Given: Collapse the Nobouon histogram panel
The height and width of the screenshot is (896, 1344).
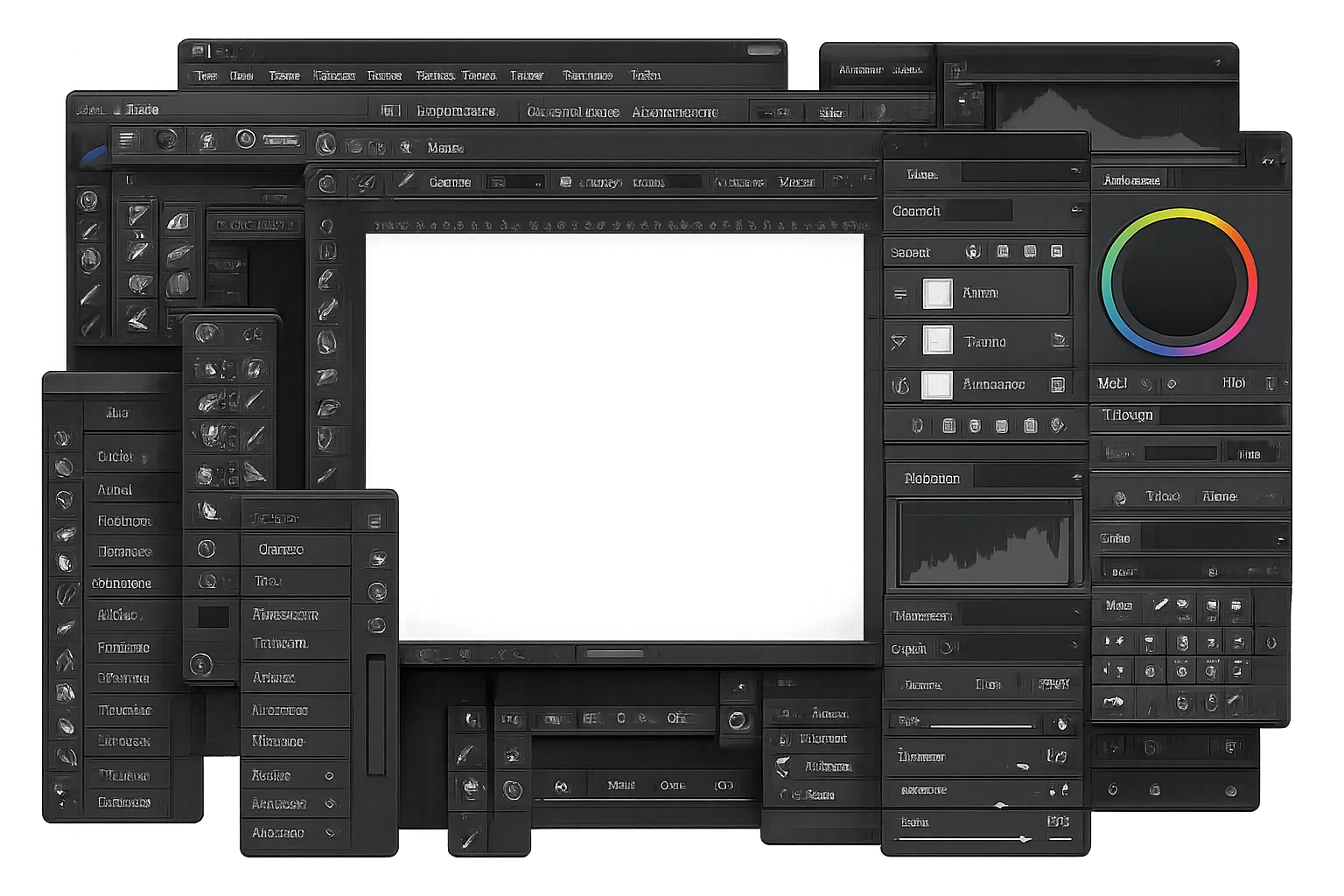Looking at the screenshot, I should click(x=1076, y=478).
